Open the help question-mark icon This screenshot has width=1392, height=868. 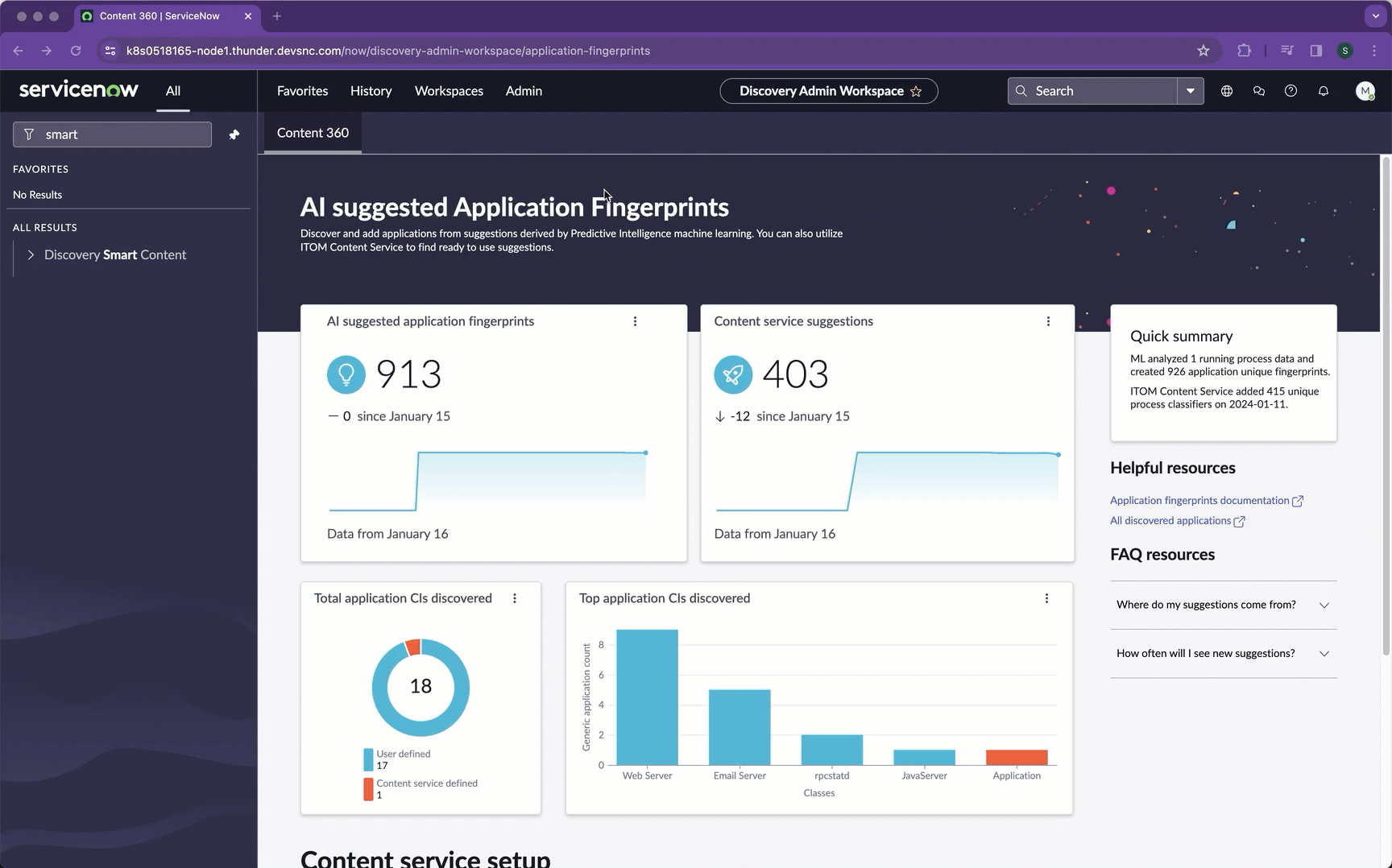pyautogui.click(x=1290, y=91)
